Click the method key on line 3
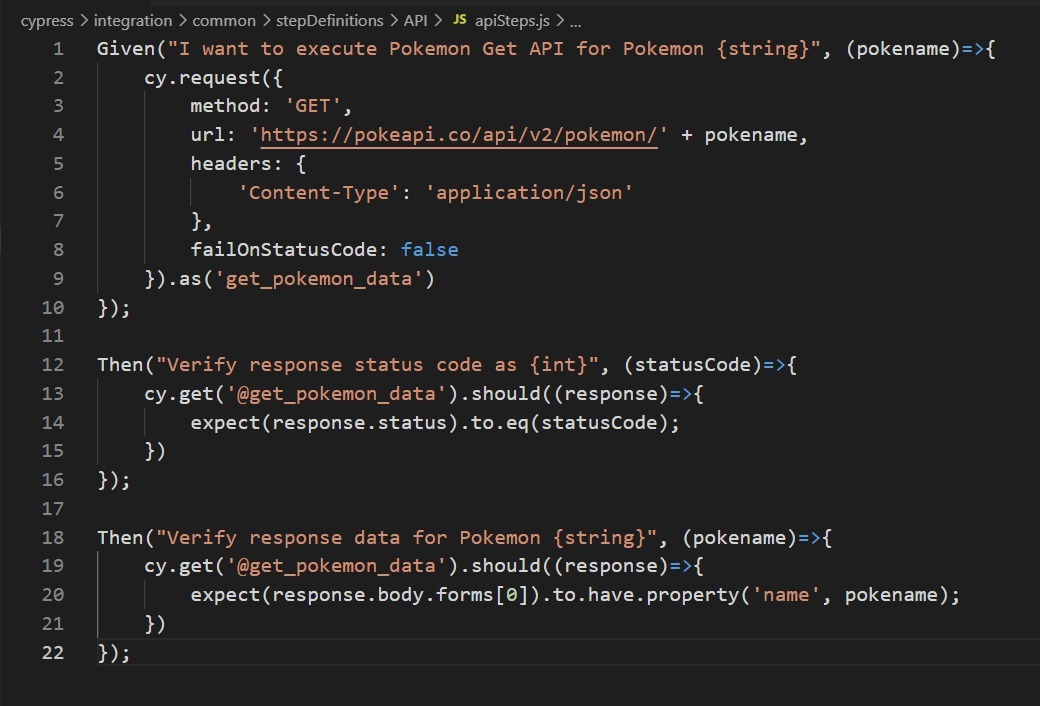The height and width of the screenshot is (706, 1040). pos(226,106)
